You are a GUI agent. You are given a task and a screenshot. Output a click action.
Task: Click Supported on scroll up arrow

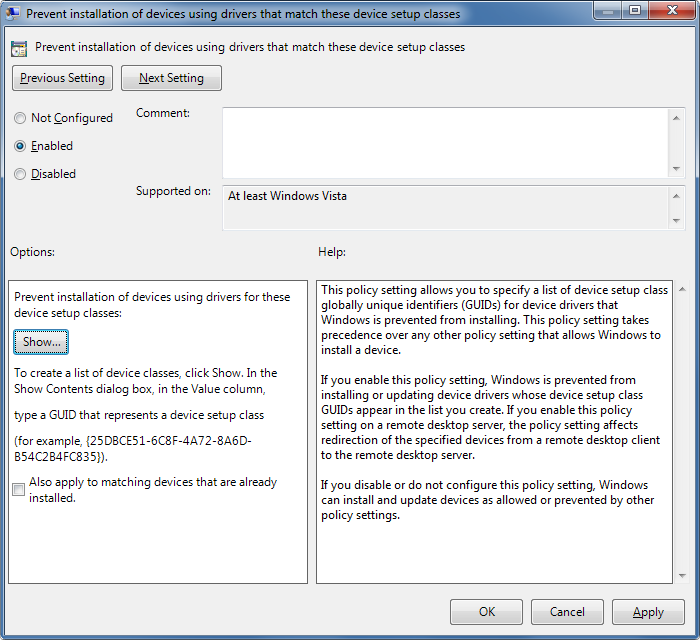click(676, 196)
